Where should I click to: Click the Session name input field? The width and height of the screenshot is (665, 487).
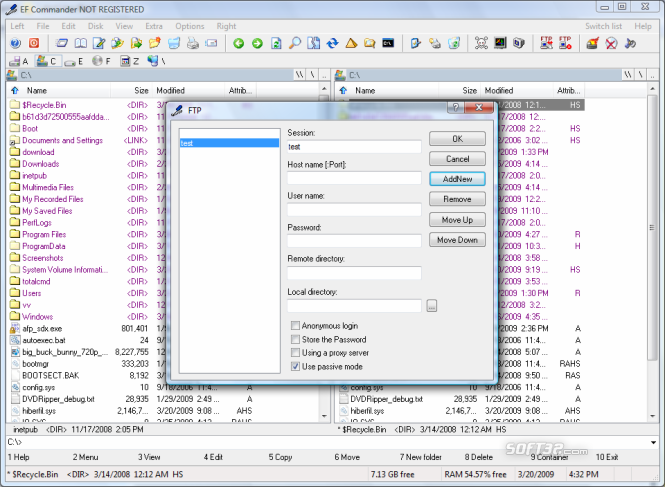(x=354, y=147)
